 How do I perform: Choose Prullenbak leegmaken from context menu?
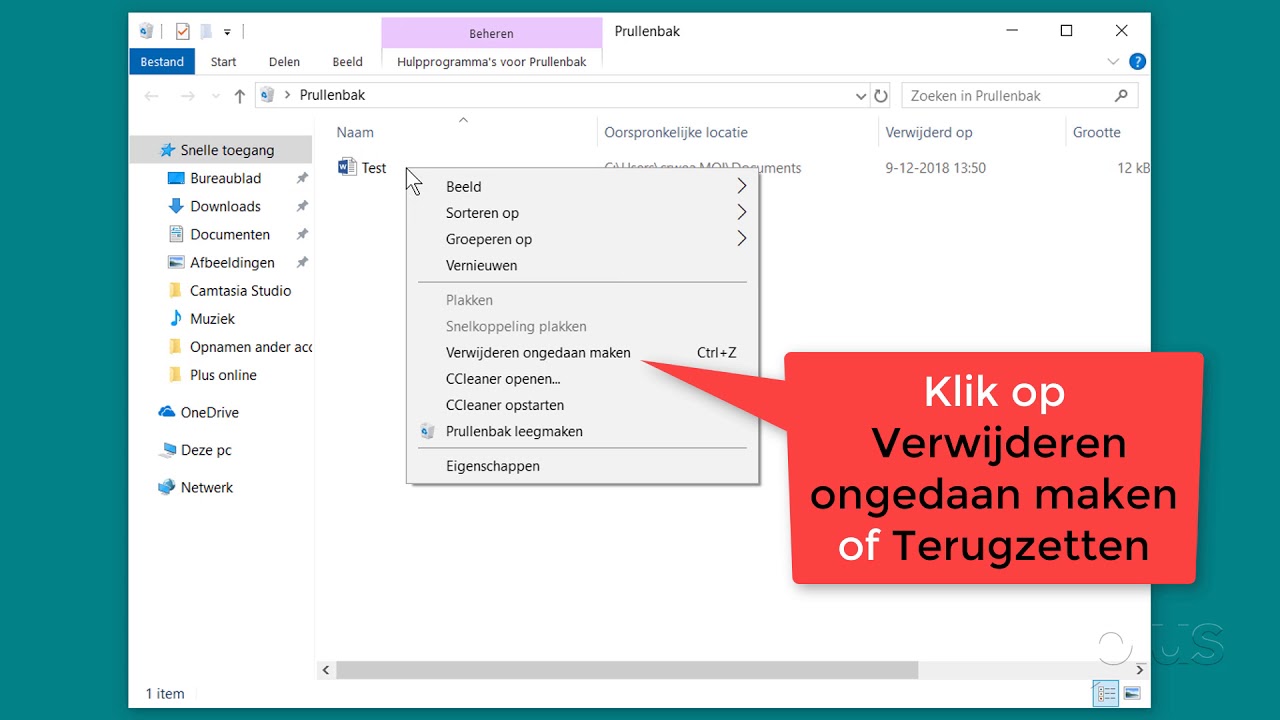point(582,431)
